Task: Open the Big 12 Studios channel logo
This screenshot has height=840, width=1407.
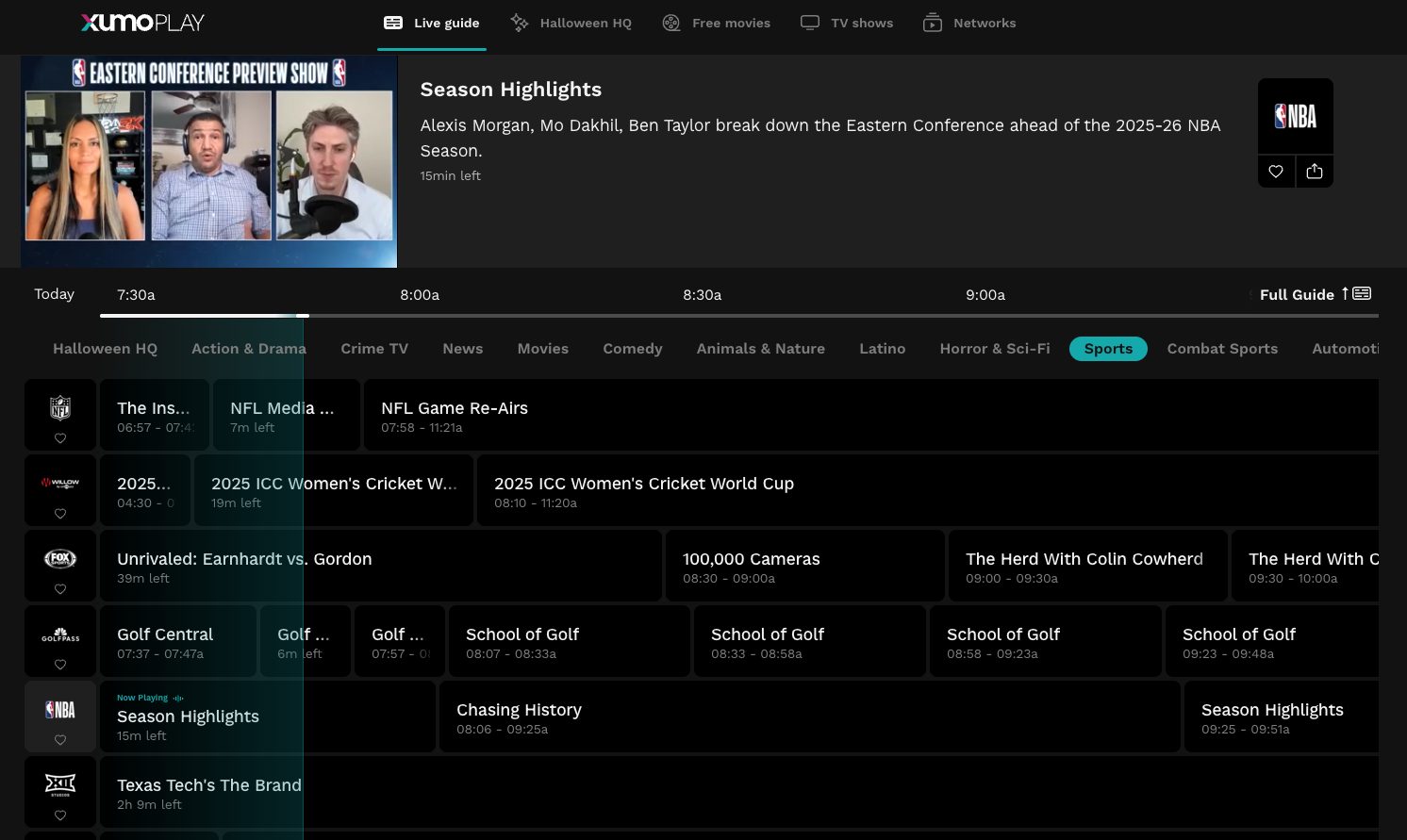Action: pyautogui.click(x=60, y=784)
